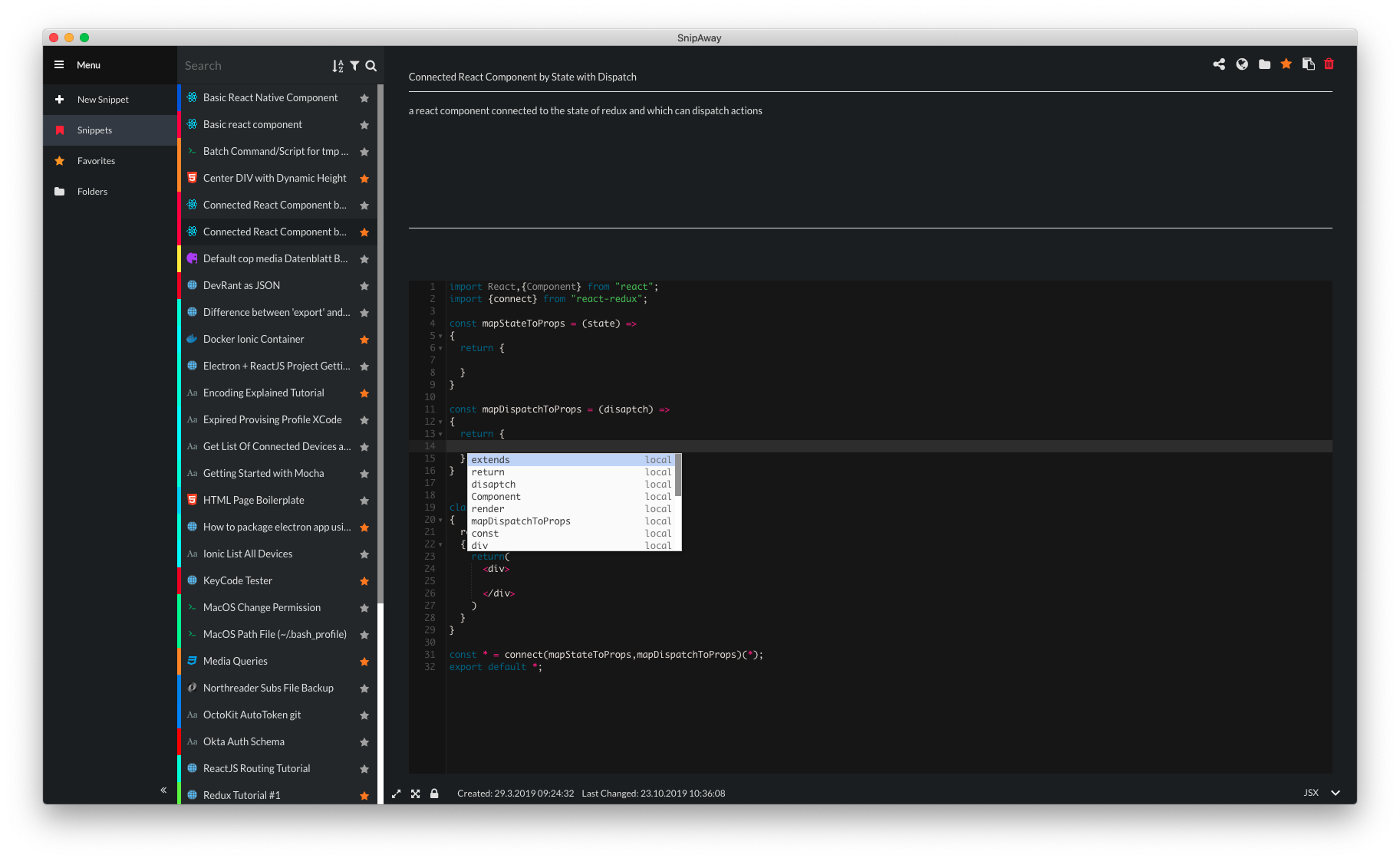Fold code at line 6 arrow

click(x=440, y=349)
